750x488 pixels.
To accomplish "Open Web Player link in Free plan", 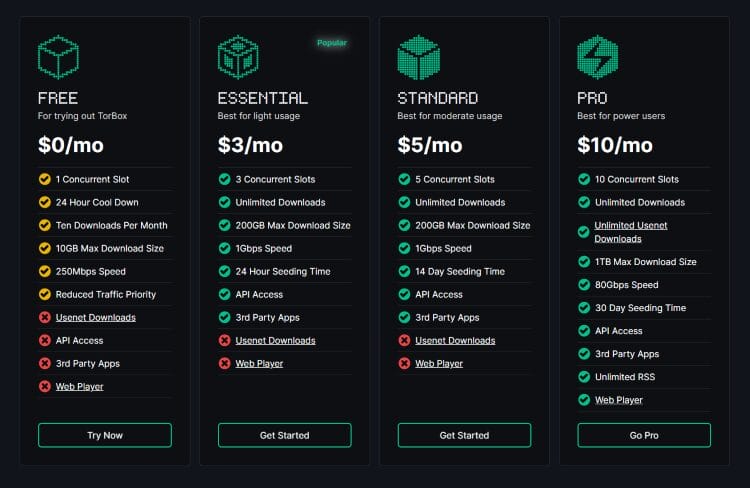I will (x=79, y=387).
